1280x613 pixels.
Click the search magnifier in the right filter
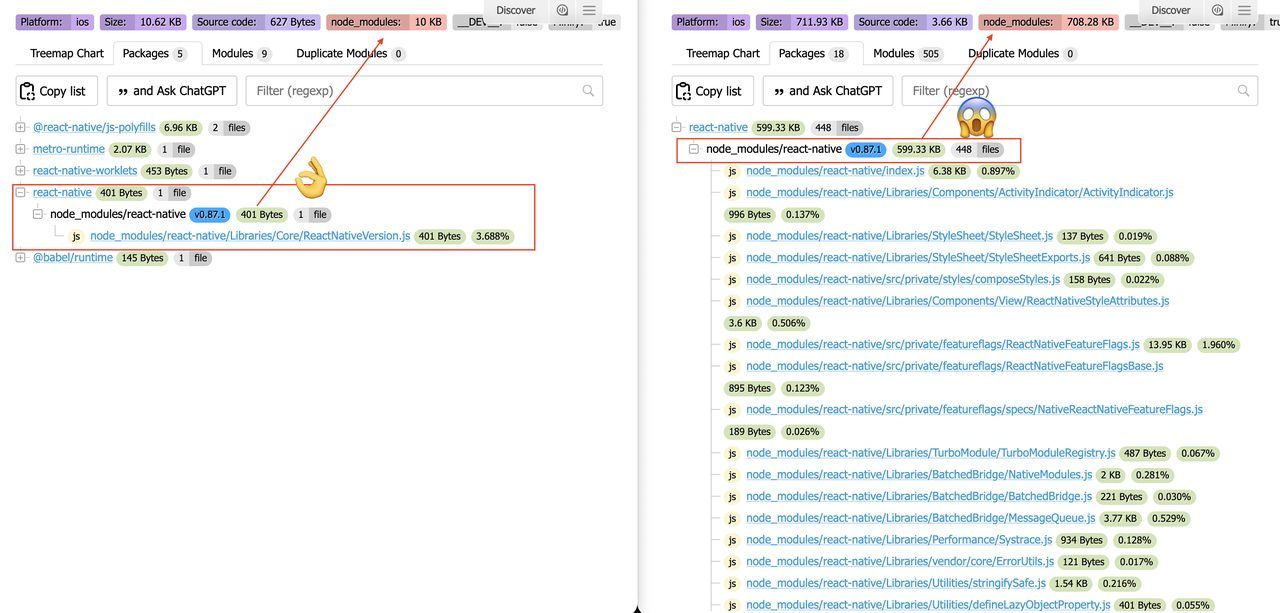tap(1244, 91)
